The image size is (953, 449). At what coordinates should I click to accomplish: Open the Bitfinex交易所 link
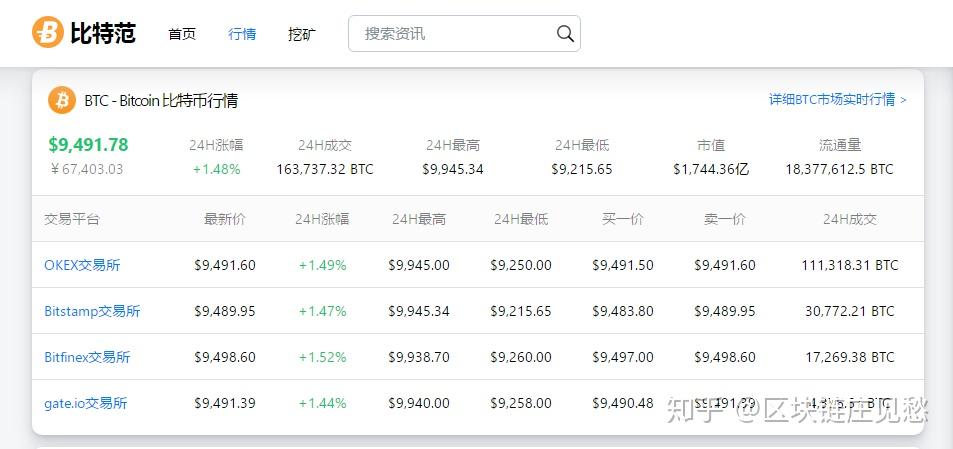point(87,357)
